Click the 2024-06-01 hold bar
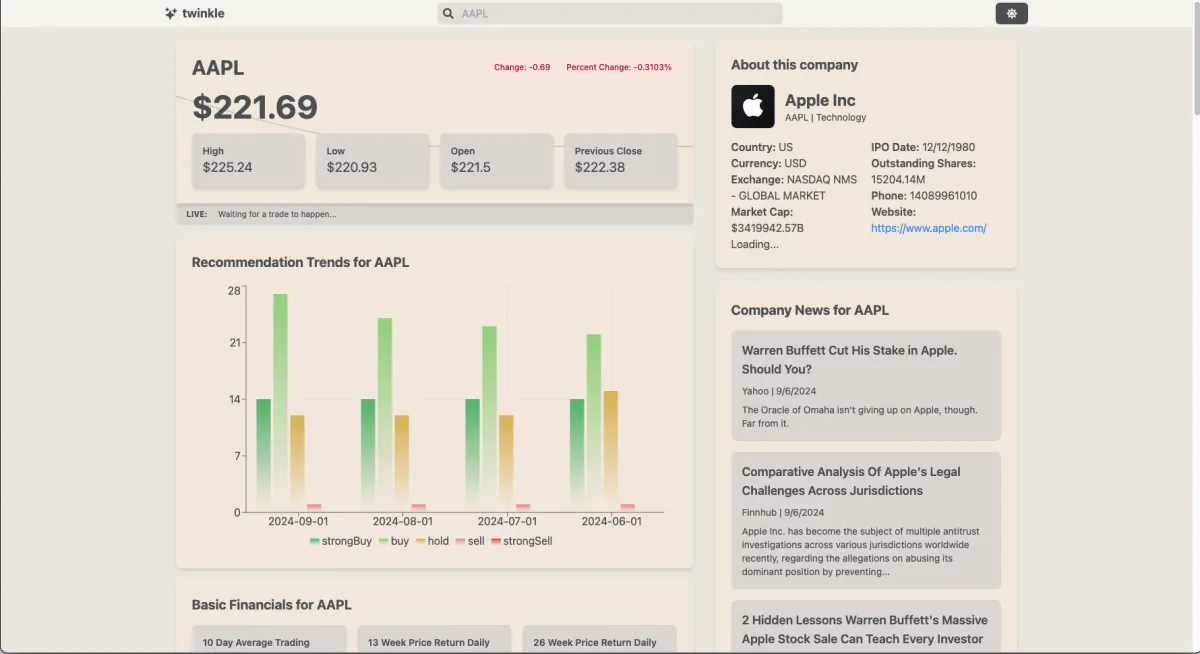Viewport: 1200px width, 654px height. [611, 451]
